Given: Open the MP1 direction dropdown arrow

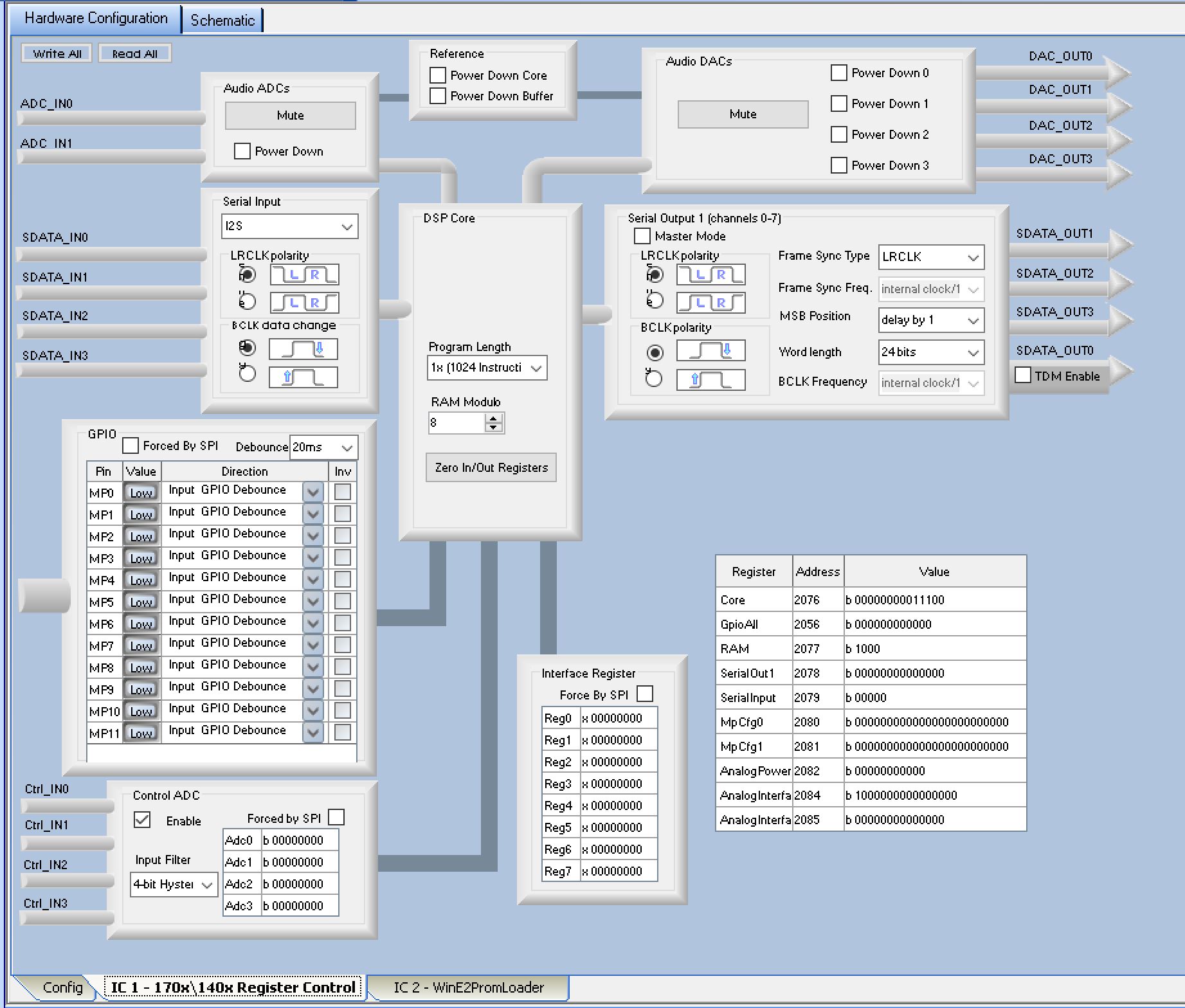Looking at the screenshot, I should tap(313, 514).
